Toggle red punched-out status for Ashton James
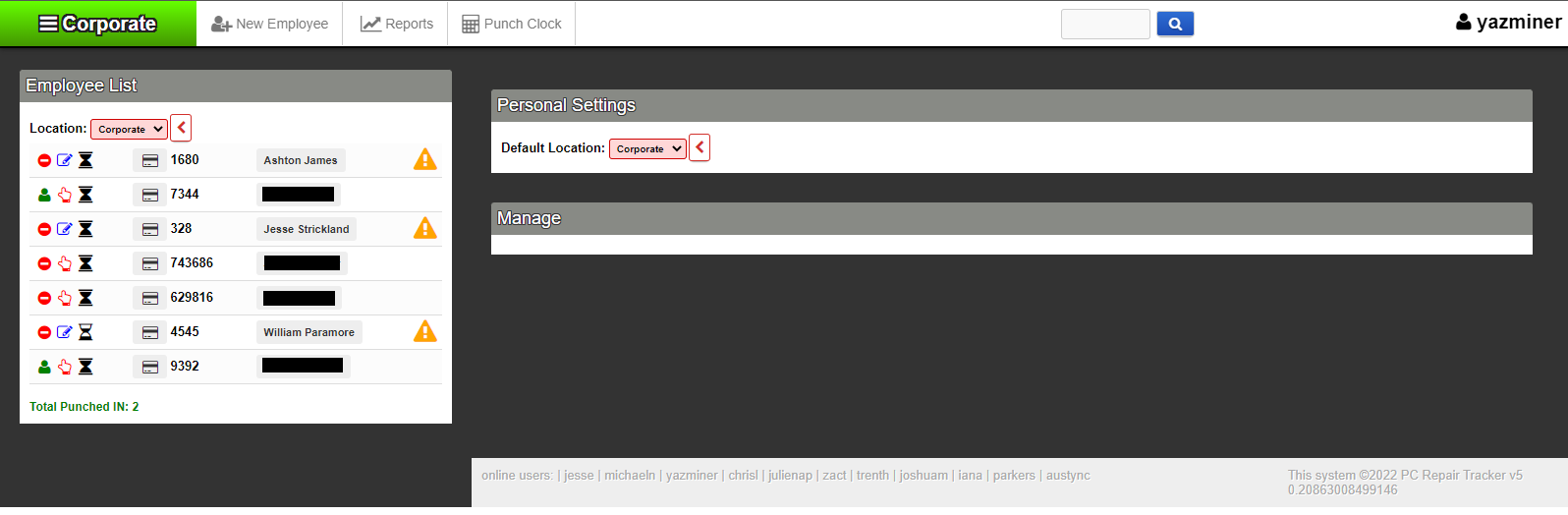This screenshot has height=515, width=1568. [x=44, y=160]
